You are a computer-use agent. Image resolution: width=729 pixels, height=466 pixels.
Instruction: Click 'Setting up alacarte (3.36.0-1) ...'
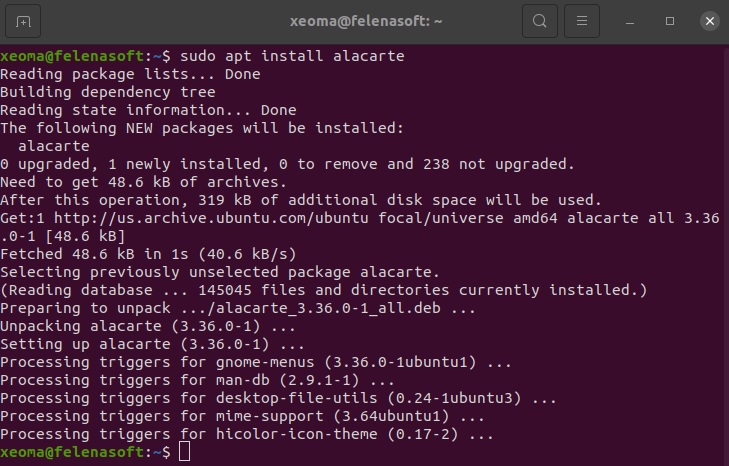pyautogui.click(x=152, y=344)
